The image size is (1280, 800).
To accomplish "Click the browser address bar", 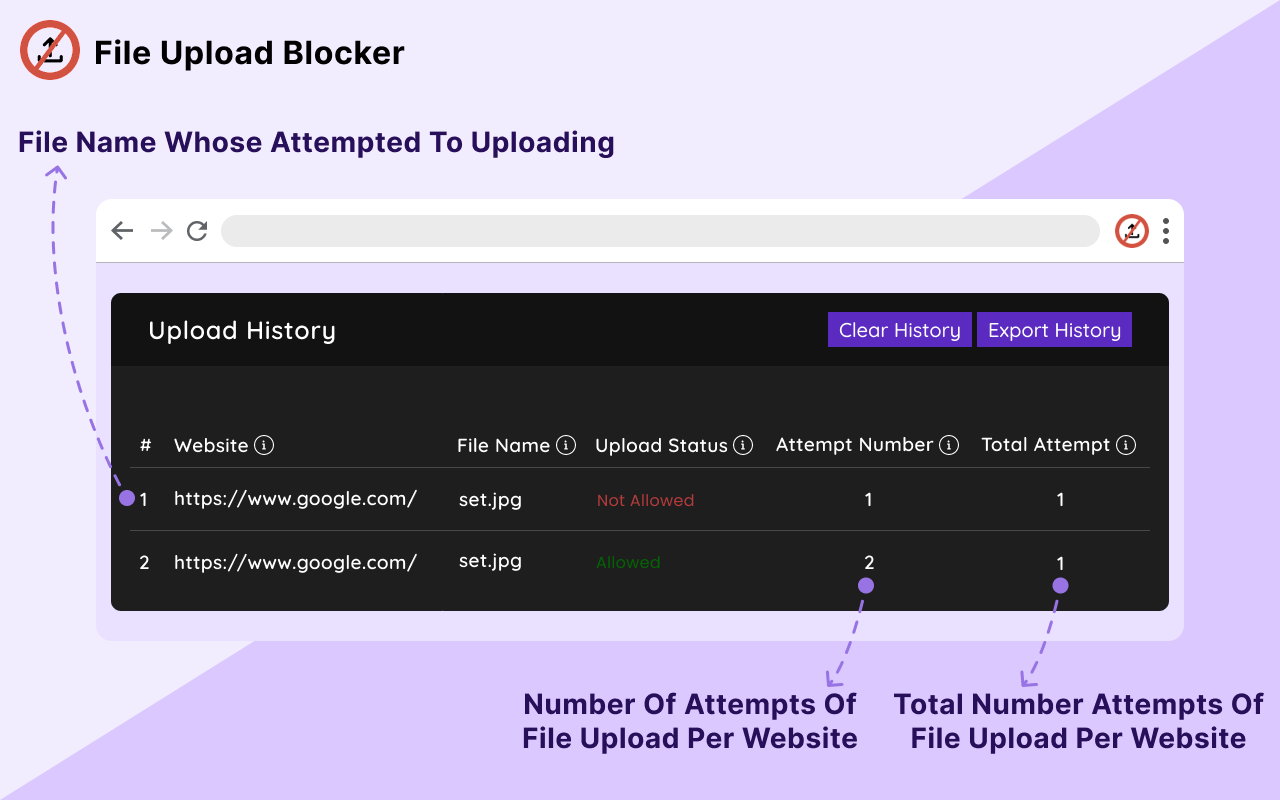I will (660, 231).
